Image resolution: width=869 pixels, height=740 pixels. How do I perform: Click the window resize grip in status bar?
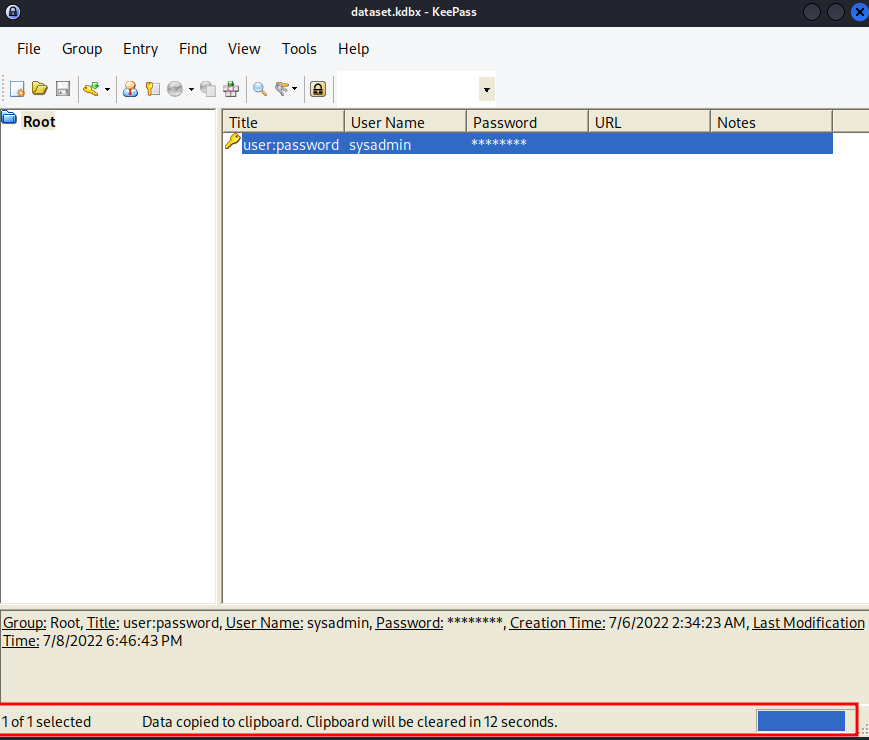click(863, 729)
